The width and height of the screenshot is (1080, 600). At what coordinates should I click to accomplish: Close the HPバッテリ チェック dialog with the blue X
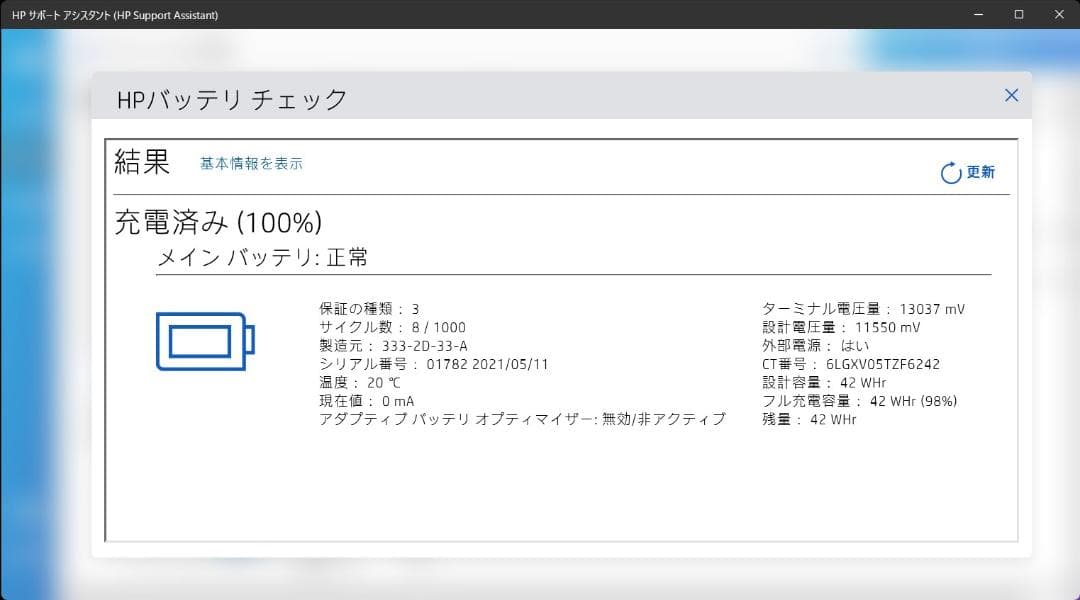(1011, 95)
